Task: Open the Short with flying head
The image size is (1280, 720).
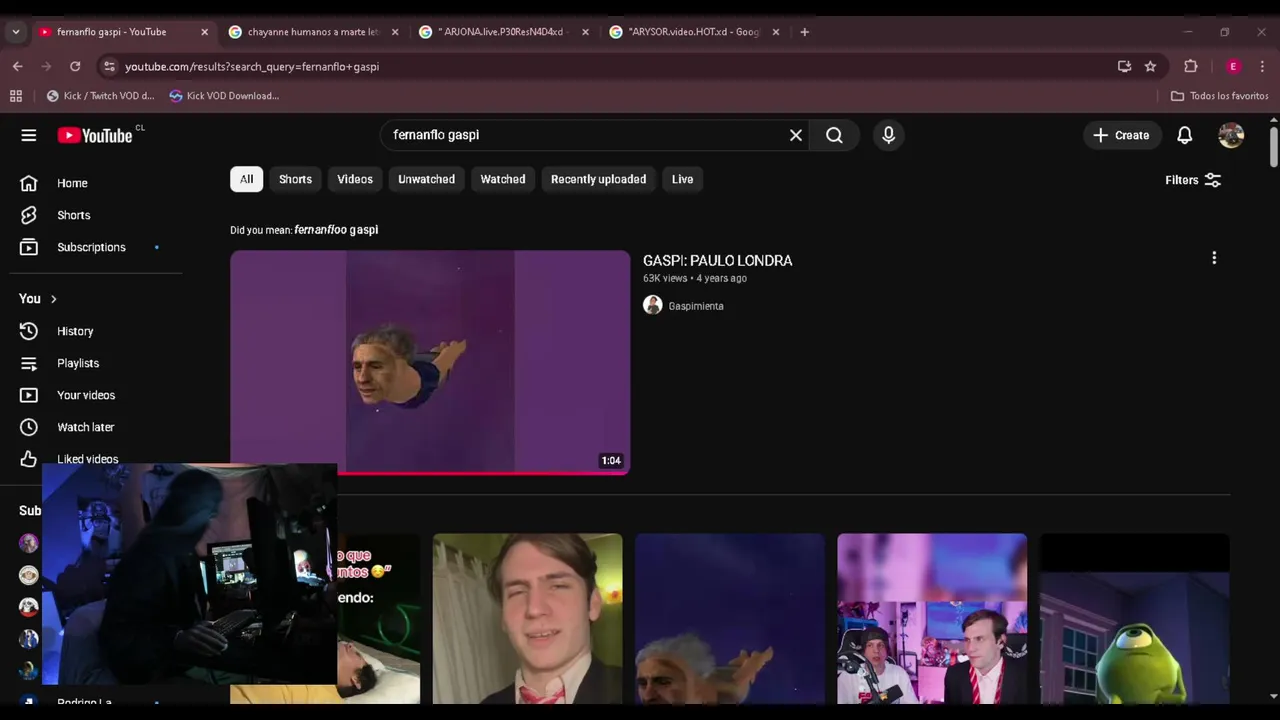Action: pos(729,618)
